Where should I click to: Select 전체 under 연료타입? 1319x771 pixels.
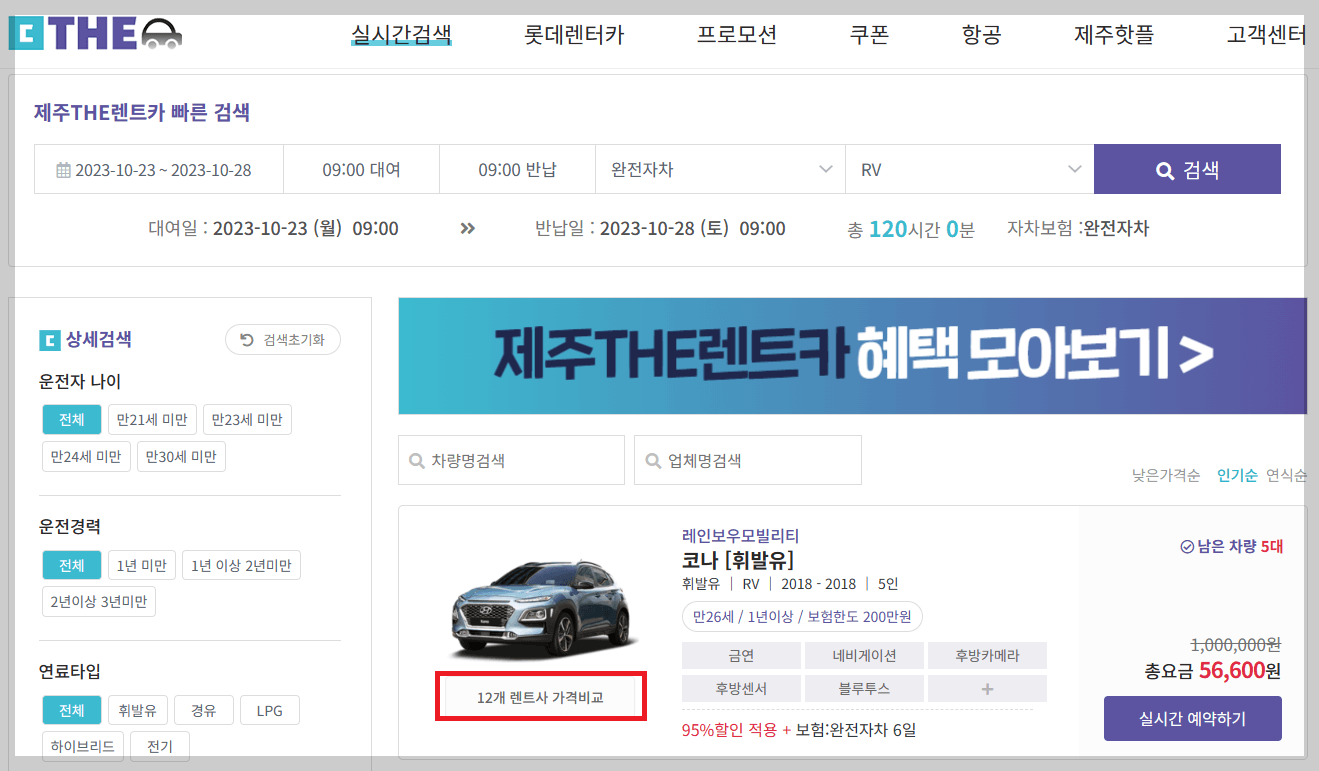[x=72, y=711]
